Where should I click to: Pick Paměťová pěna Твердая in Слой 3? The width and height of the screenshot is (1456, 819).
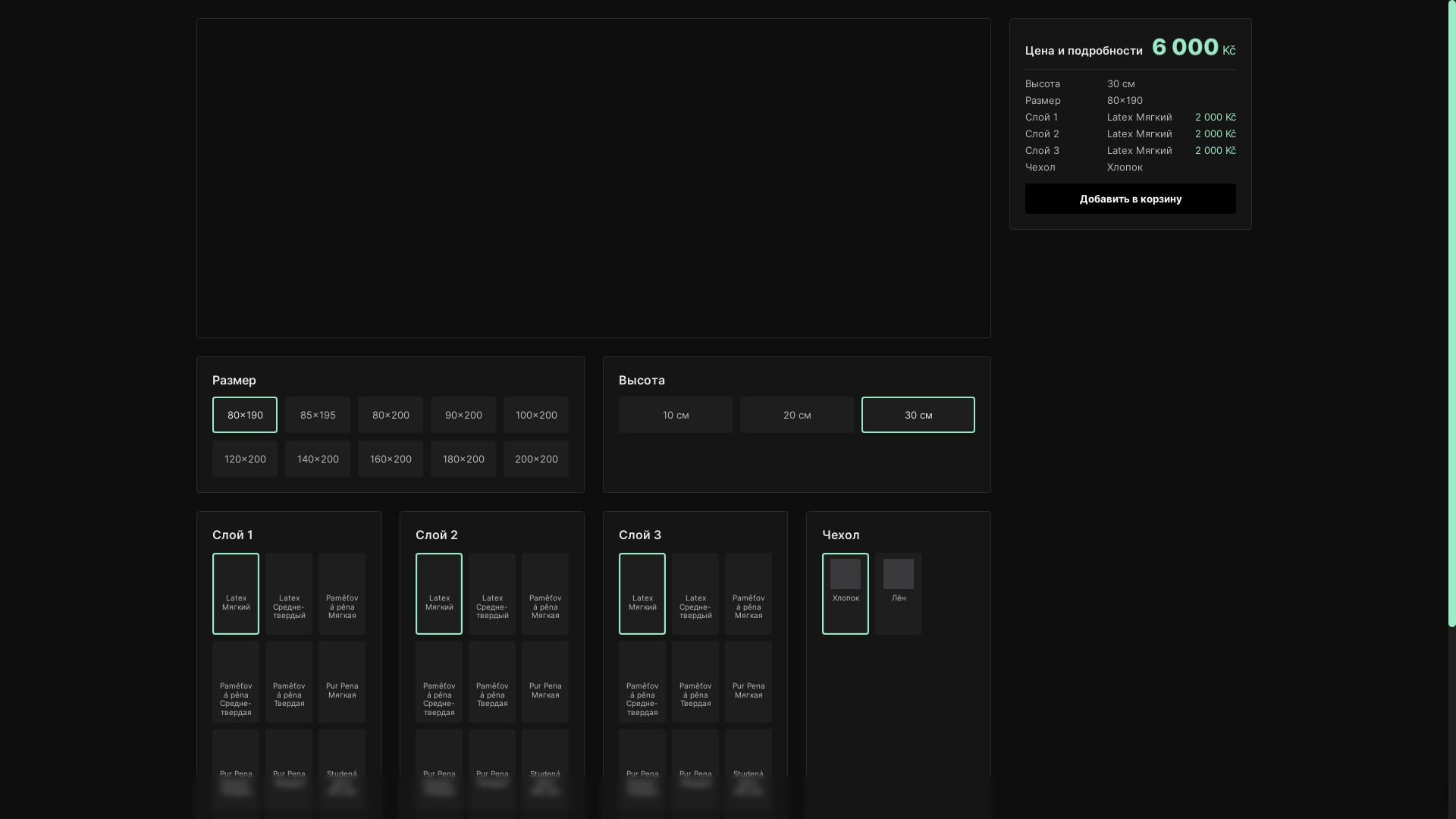[695, 682]
